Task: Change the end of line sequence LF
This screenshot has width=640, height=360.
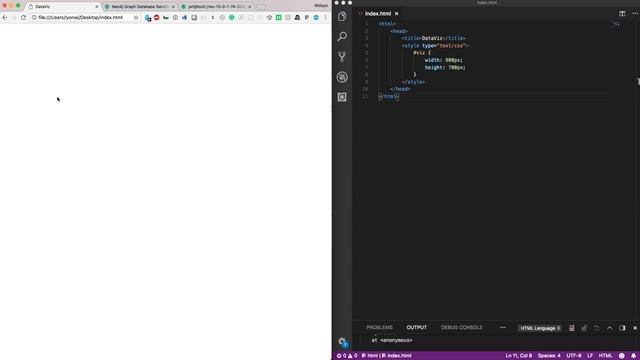Action: [590, 356]
